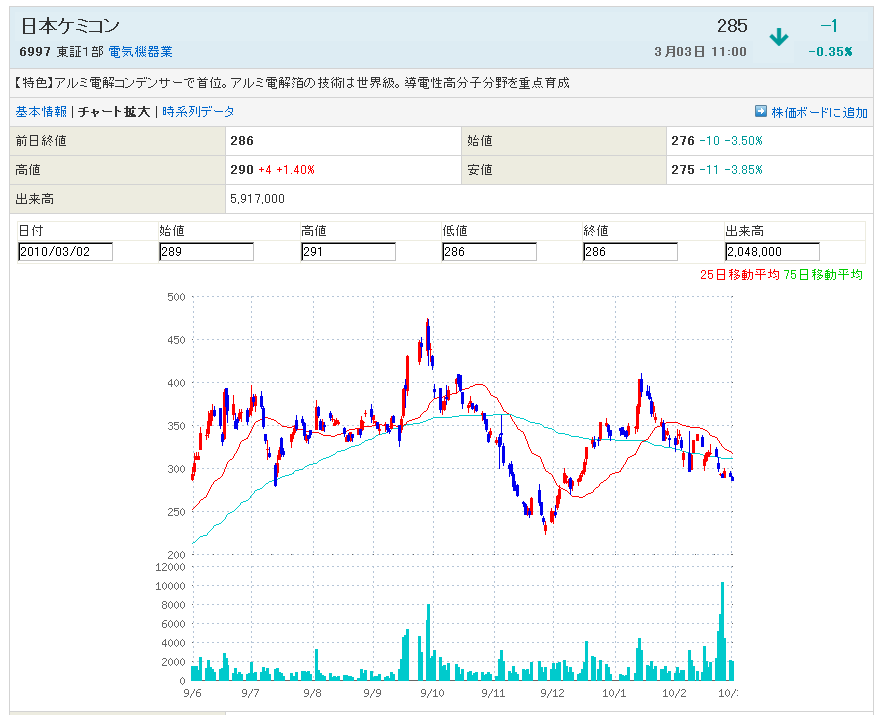Select the チャート拡大 tab
The width and height of the screenshot is (884, 715).
click(114, 112)
